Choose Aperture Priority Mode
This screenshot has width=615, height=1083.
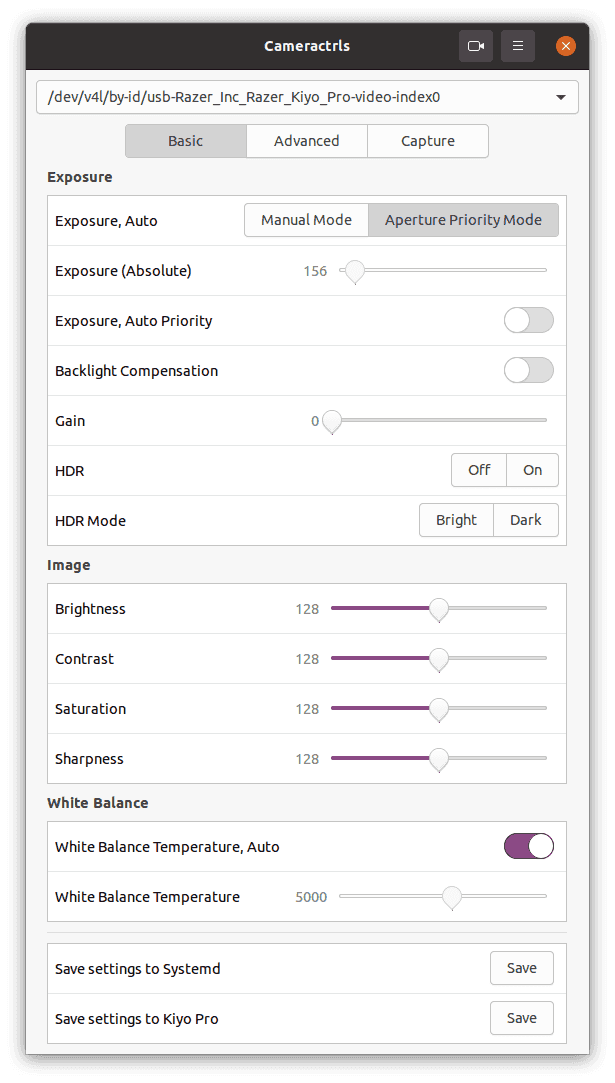pos(463,220)
